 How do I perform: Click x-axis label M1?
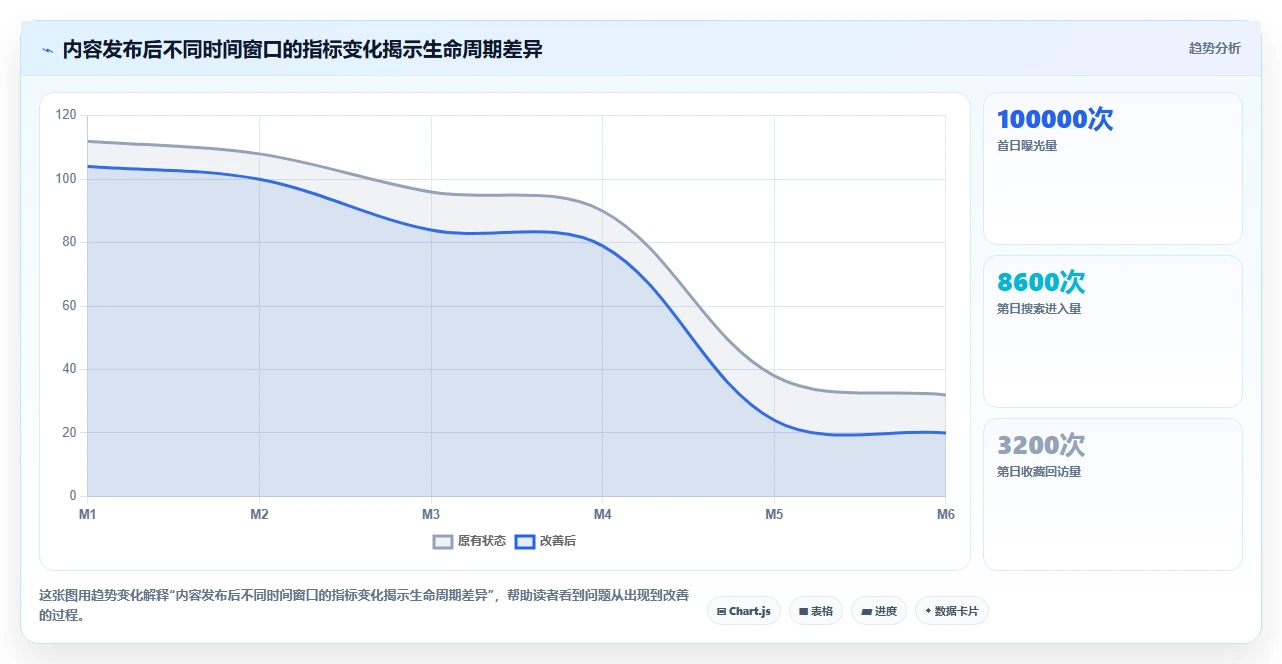pyautogui.click(x=88, y=514)
